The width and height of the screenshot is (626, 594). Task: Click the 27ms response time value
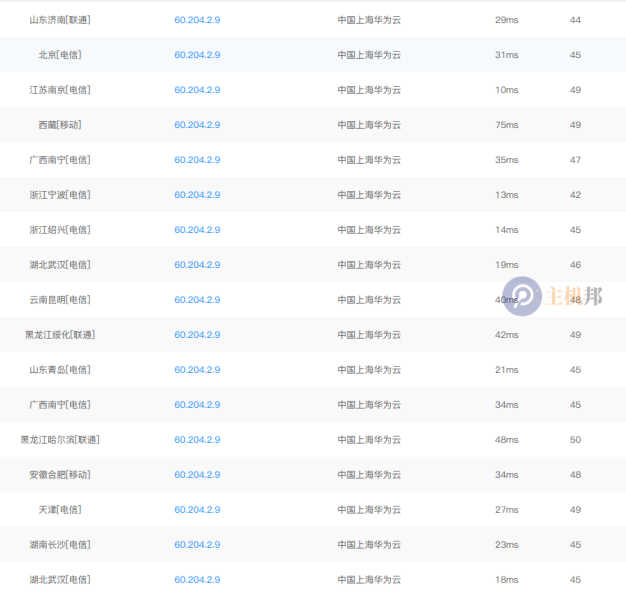507,510
